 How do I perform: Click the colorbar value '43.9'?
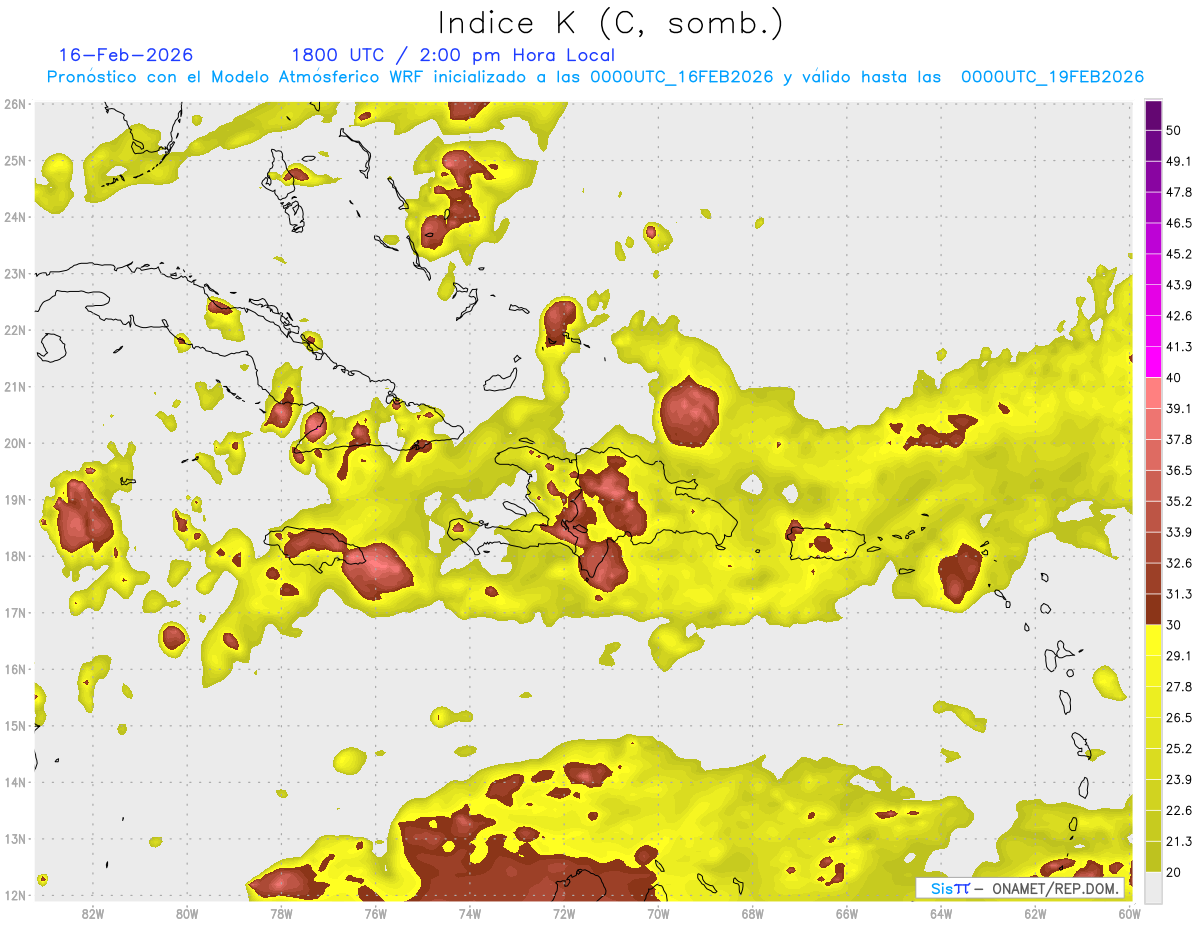click(1178, 285)
